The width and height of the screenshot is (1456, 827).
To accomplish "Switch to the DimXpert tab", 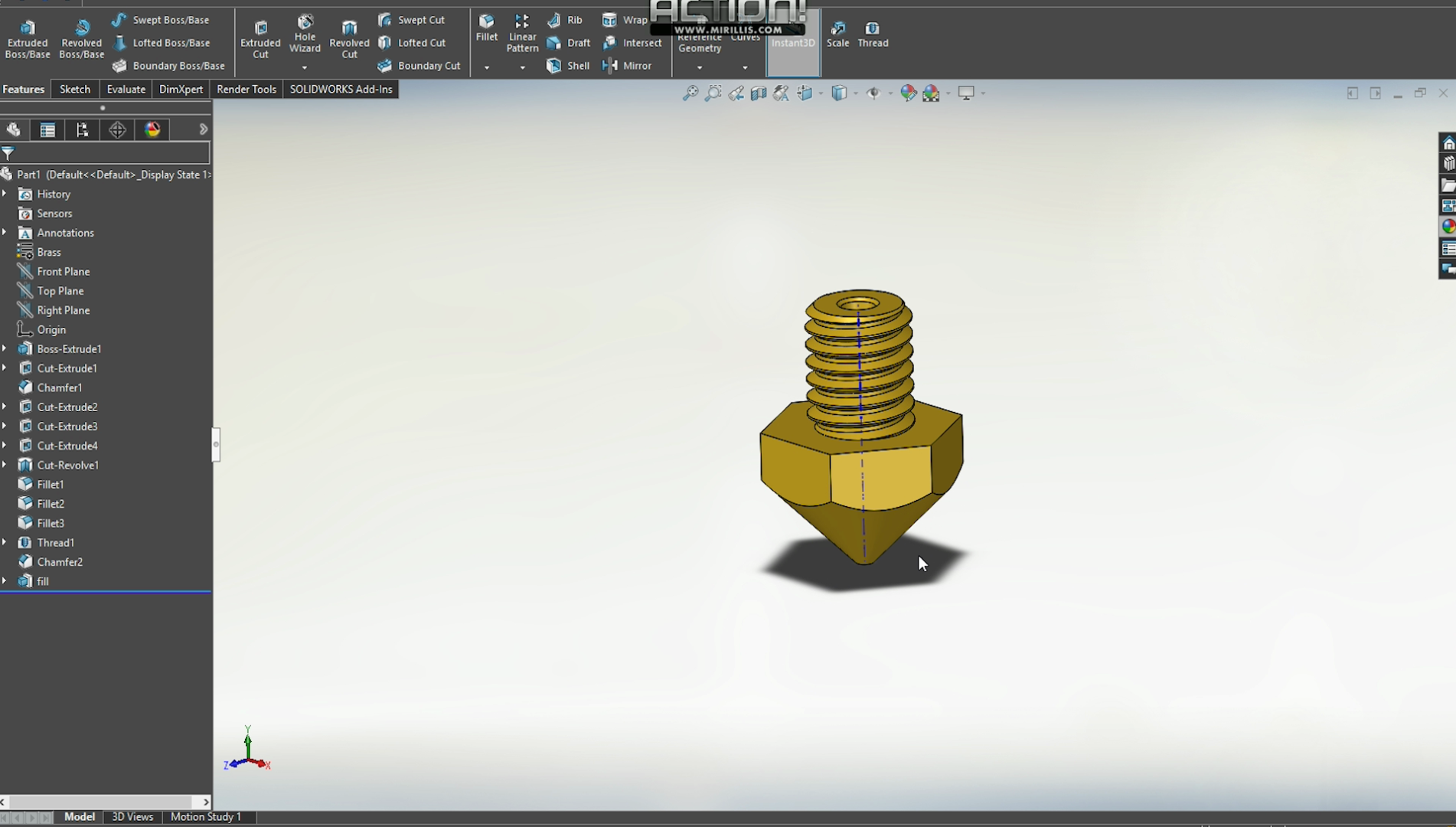I will pyautogui.click(x=181, y=90).
